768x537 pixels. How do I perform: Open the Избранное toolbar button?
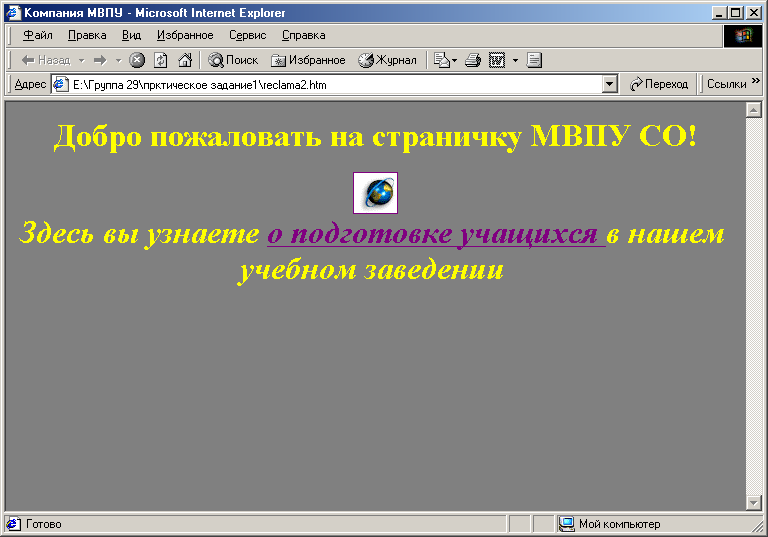309,60
